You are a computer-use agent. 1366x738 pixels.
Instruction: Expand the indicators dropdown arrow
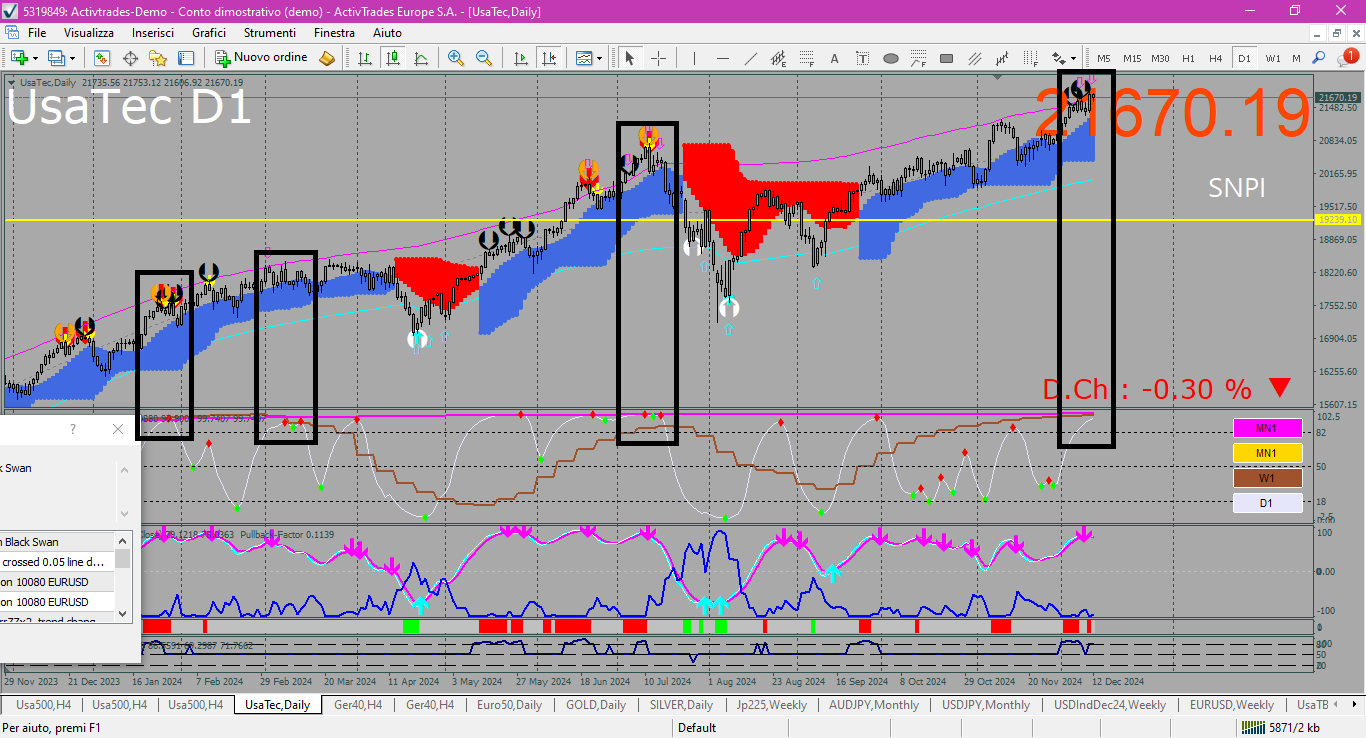click(x=599, y=58)
